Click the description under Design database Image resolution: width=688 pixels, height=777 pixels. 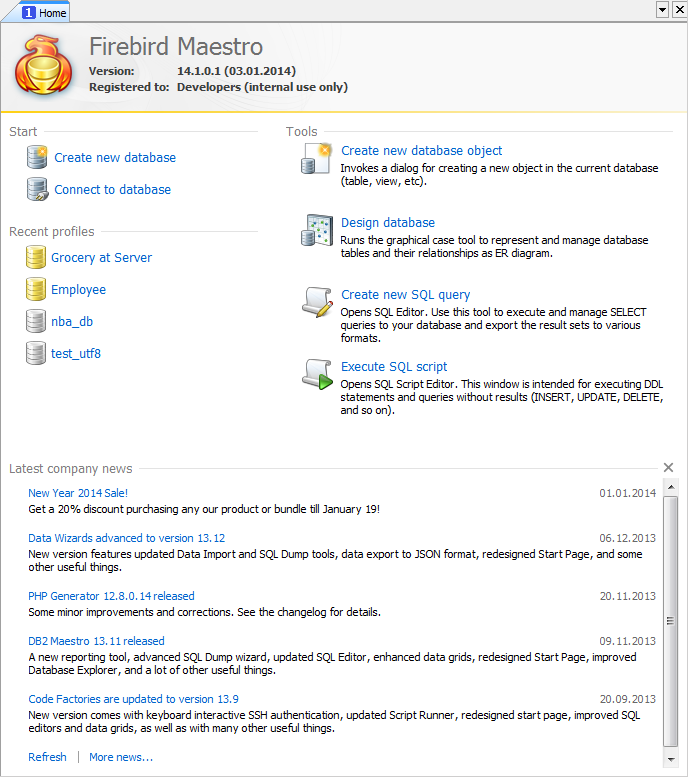pos(494,247)
